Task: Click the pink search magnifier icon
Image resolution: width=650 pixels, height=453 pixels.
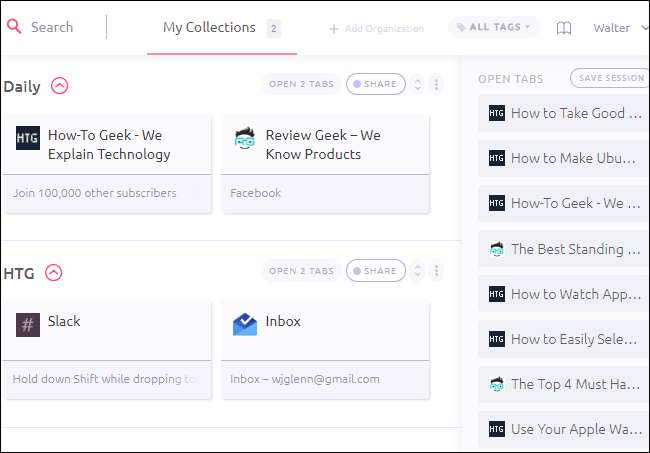Action: point(14,27)
